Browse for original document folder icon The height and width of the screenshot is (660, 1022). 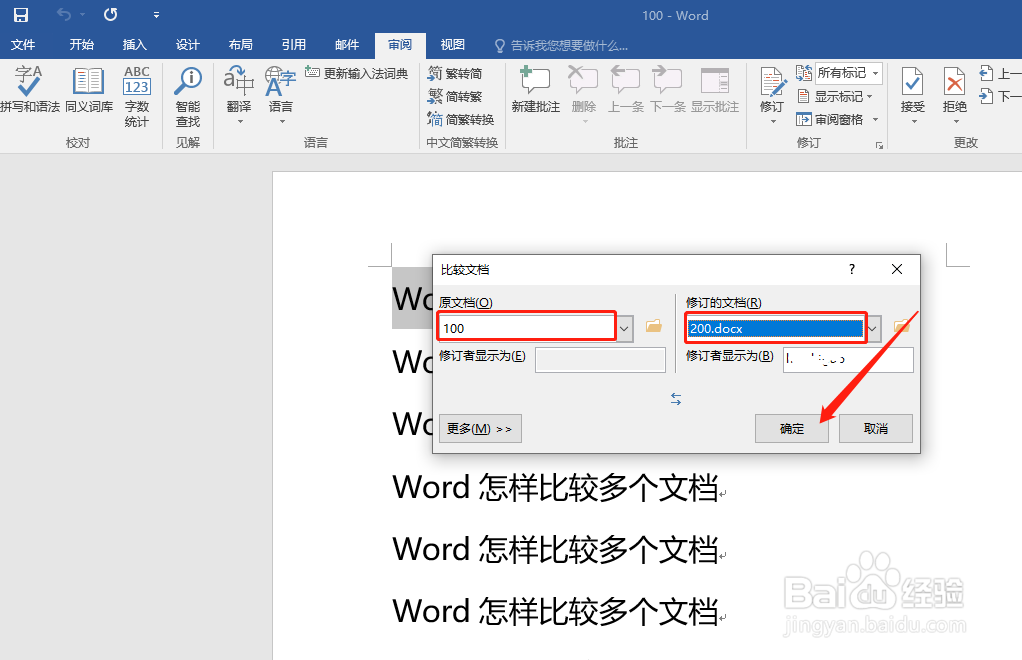654,326
